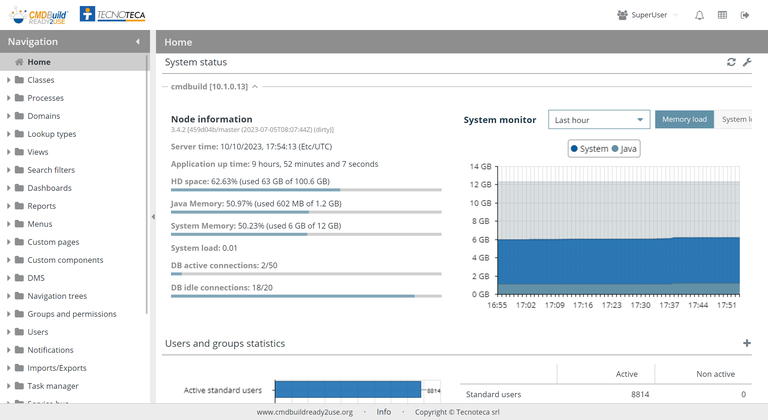Click the logout icon
Image resolution: width=768 pixels, height=420 pixels.
coord(744,15)
